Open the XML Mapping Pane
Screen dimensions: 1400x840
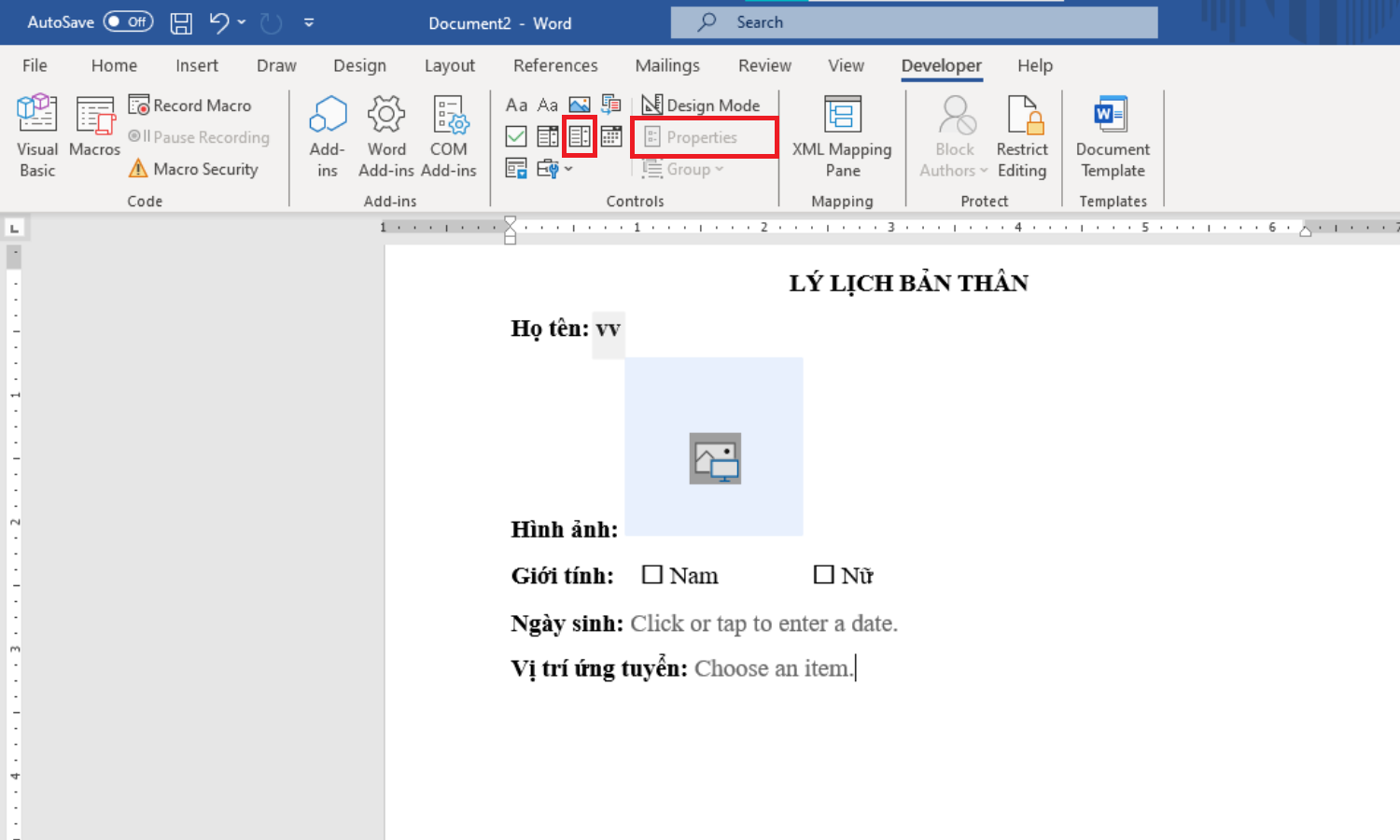coord(841,135)
